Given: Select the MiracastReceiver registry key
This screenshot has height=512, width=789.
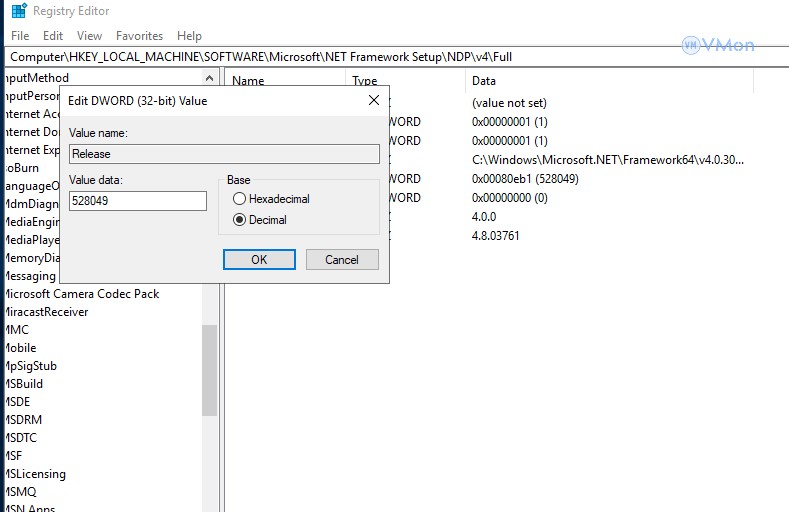Looking at the screenshot, I should tap(46, 312).
